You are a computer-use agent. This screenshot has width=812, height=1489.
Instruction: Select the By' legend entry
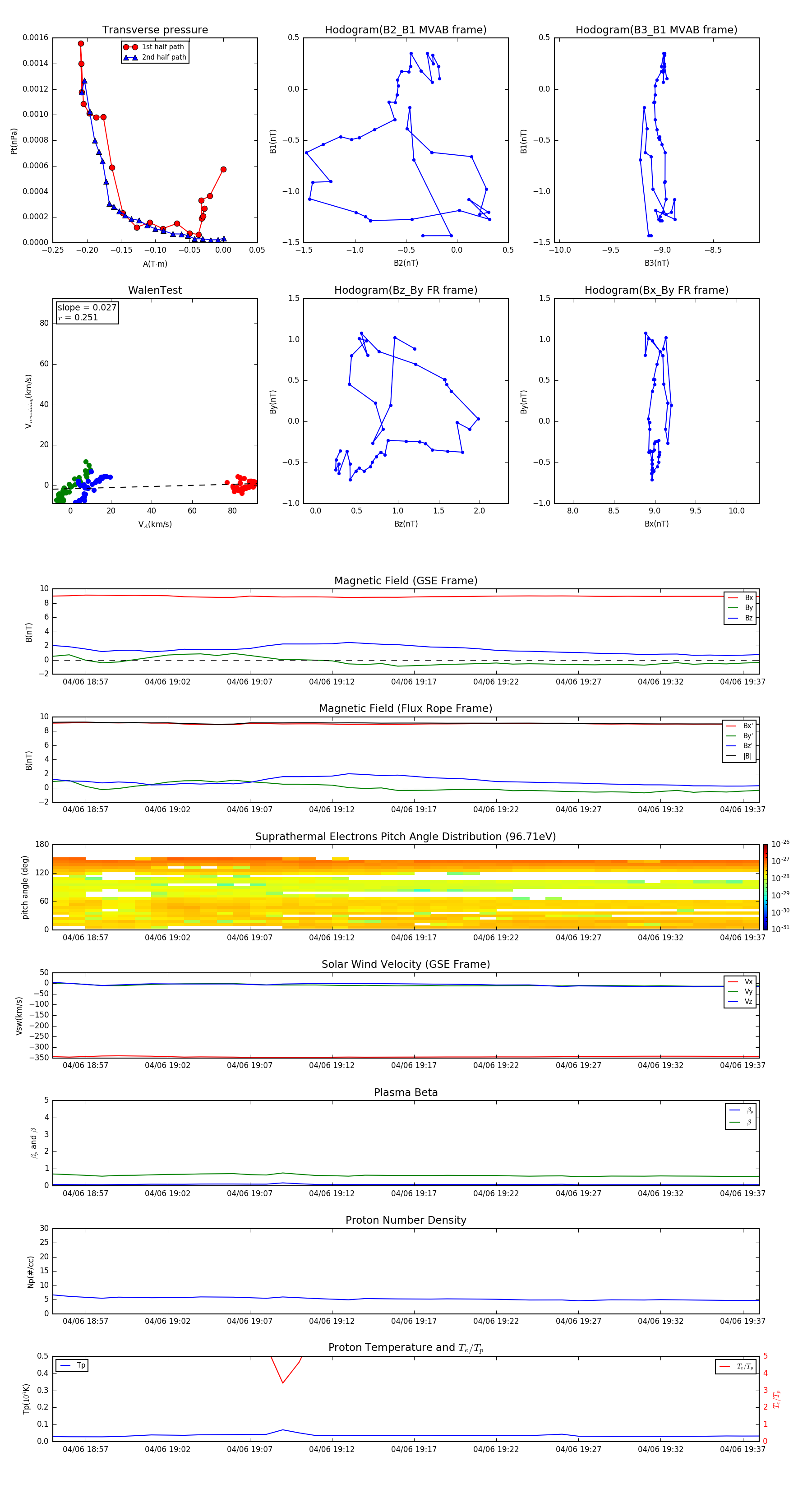(x=740, y=736)
